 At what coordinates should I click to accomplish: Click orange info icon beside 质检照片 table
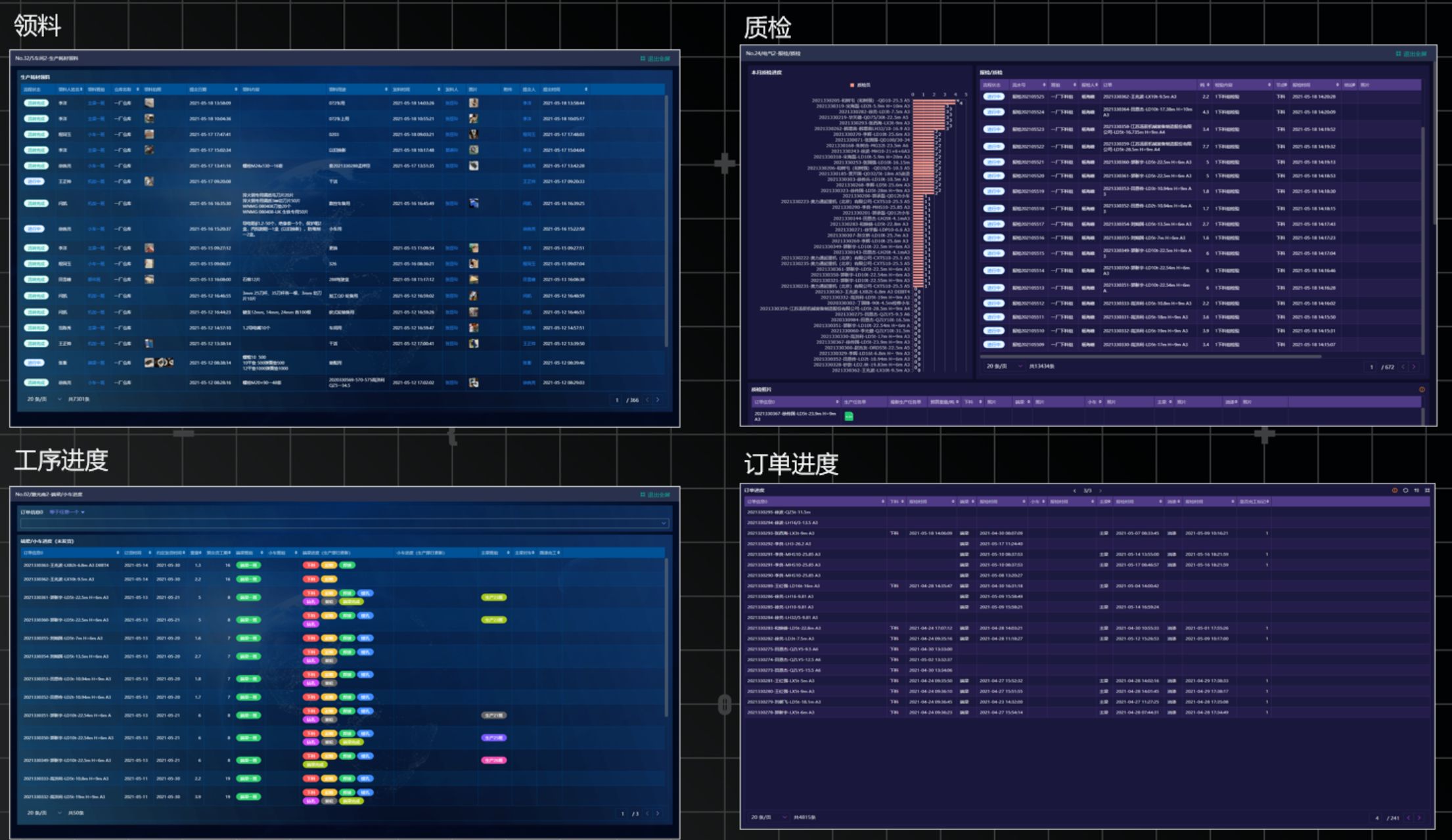click(x=1422, y=389)
